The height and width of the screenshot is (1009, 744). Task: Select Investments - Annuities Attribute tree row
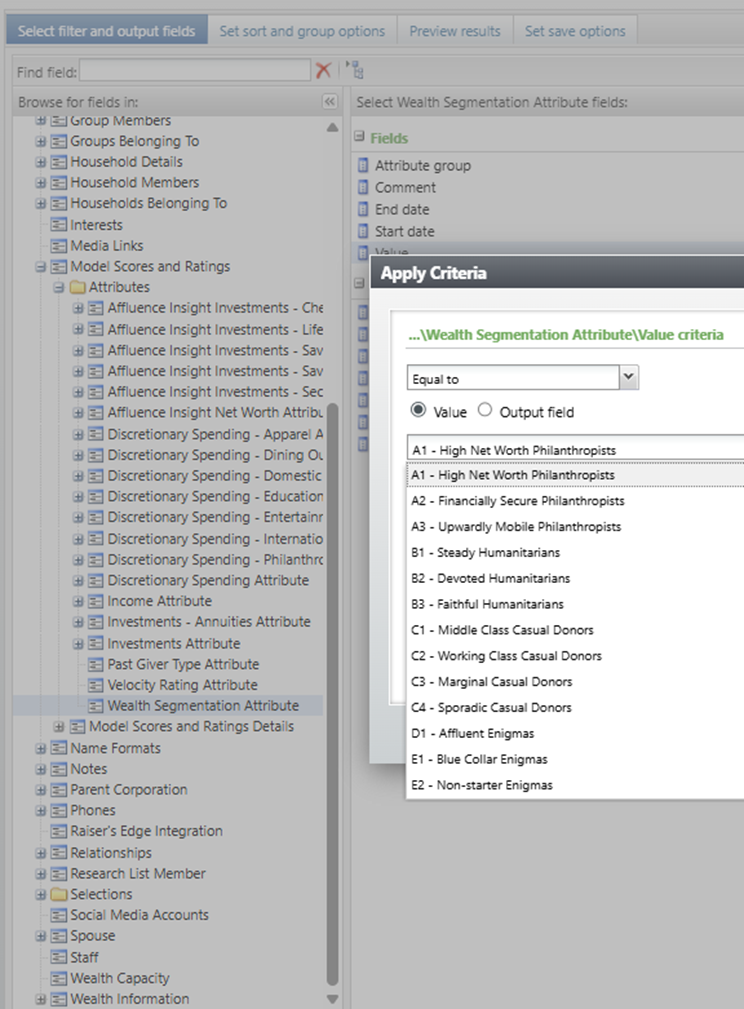(209, 622)
